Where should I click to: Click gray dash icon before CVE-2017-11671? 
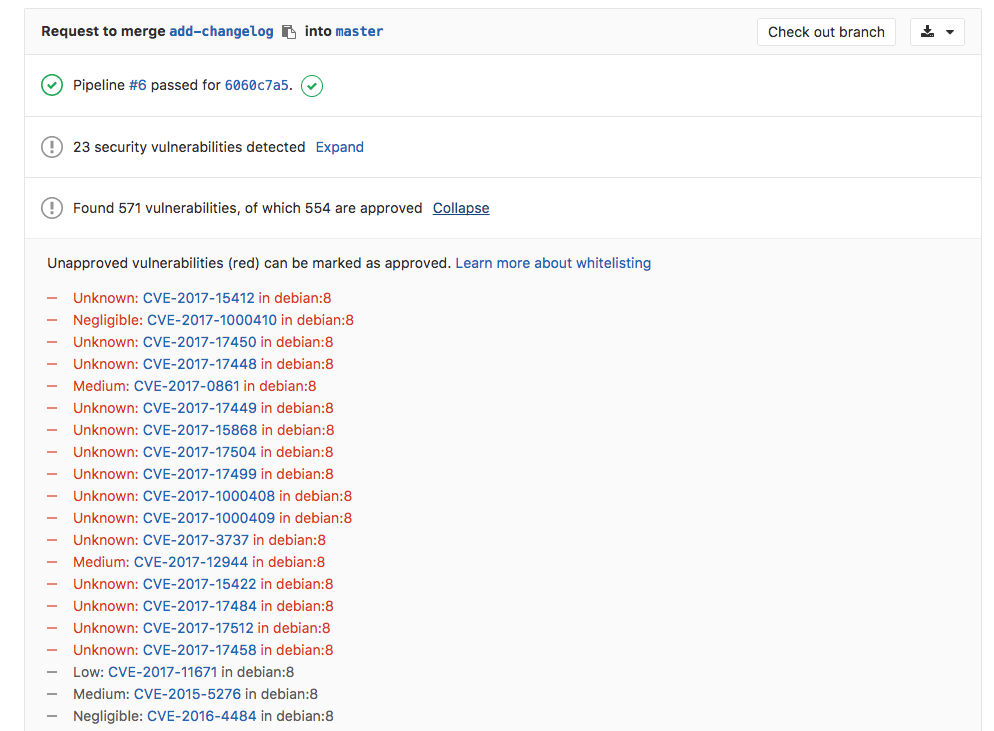(x=51, y=671)
